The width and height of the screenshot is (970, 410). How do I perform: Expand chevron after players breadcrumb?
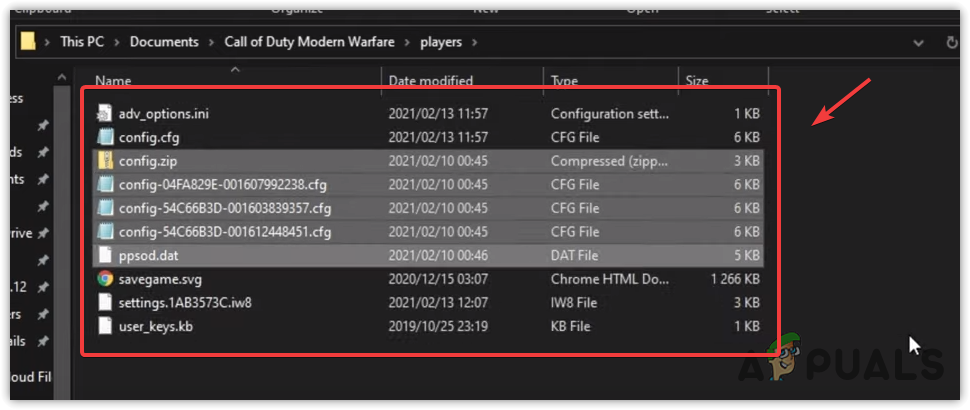point(474,42)
